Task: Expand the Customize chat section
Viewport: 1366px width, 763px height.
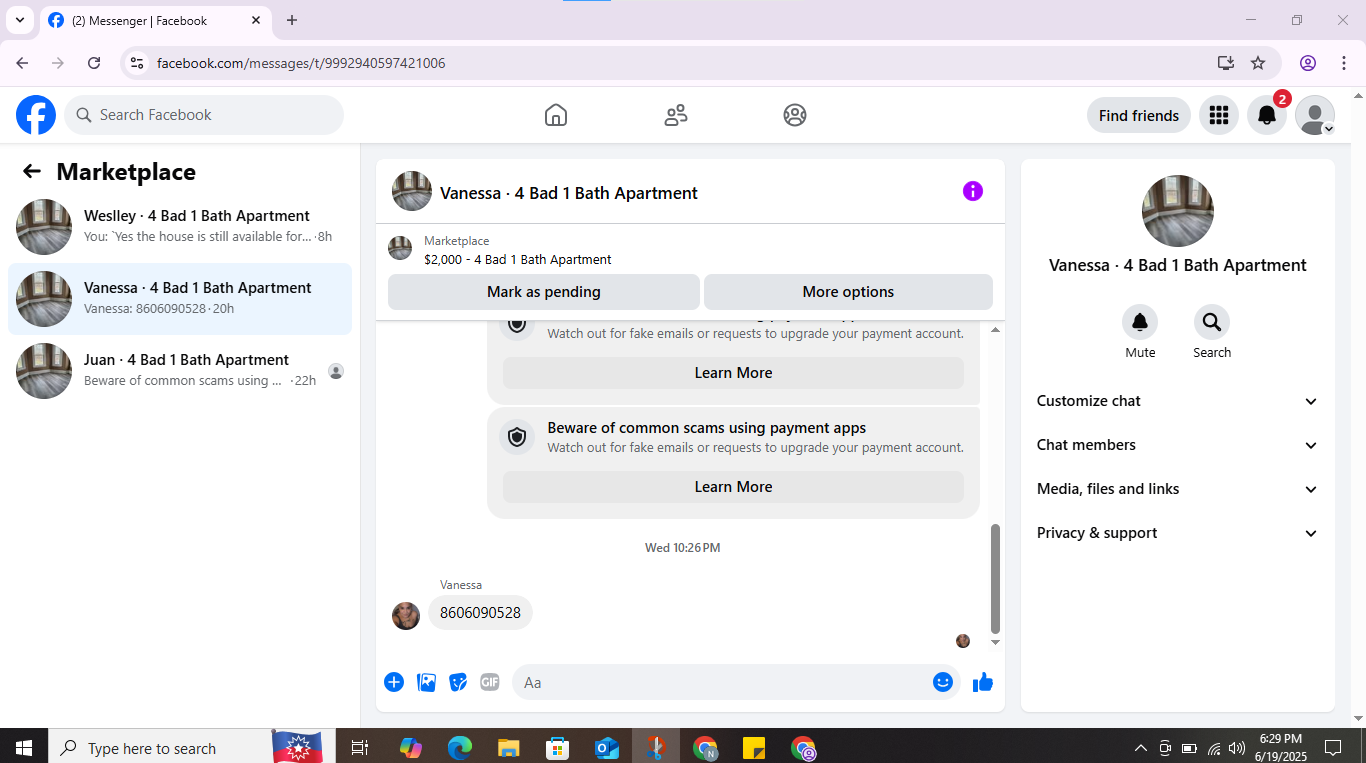Action: tap(1178, 401)
